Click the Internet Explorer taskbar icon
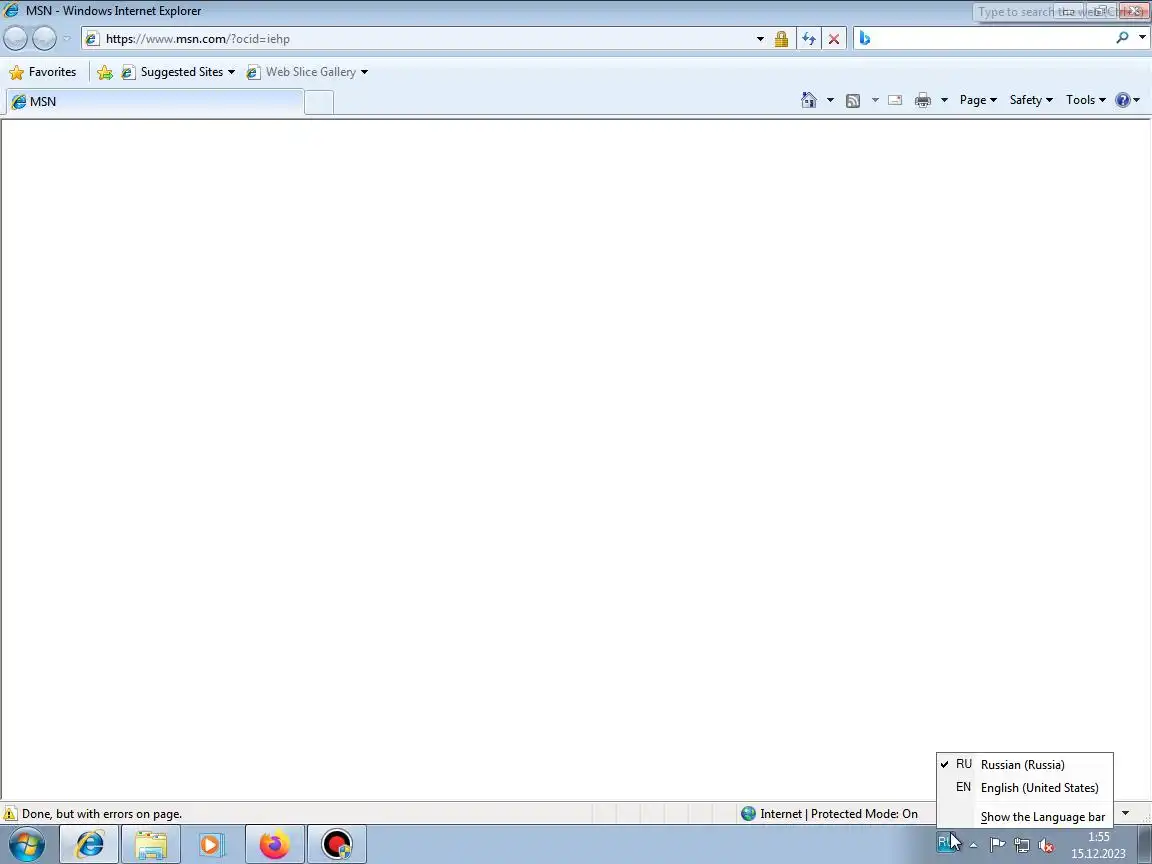 (89, 845)
